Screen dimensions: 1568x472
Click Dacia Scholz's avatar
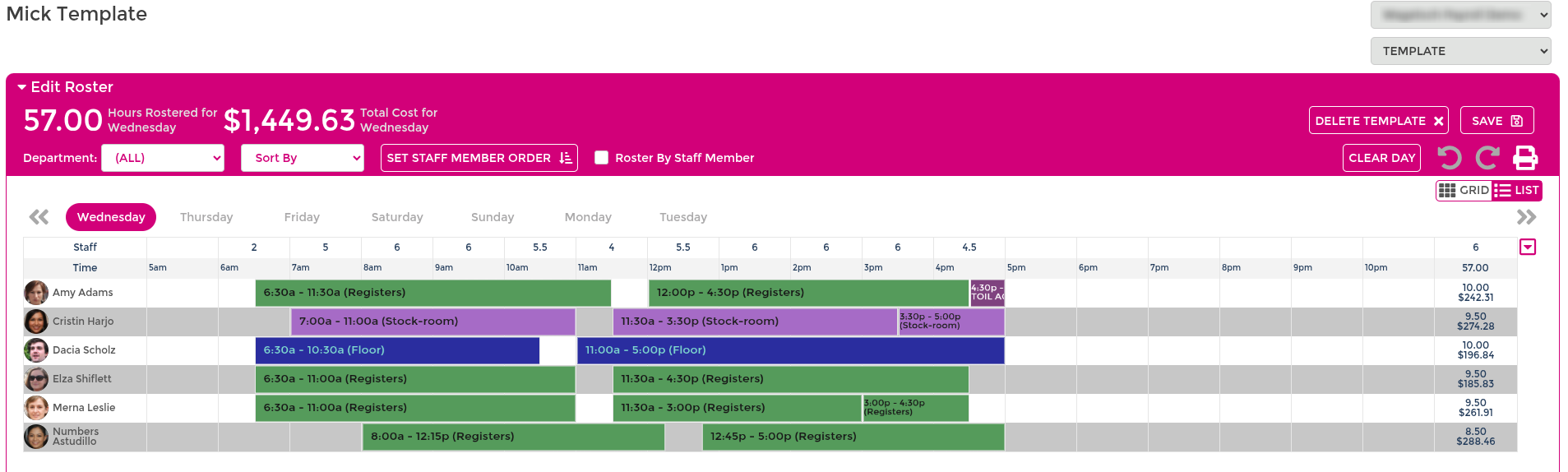coord(36,349)
